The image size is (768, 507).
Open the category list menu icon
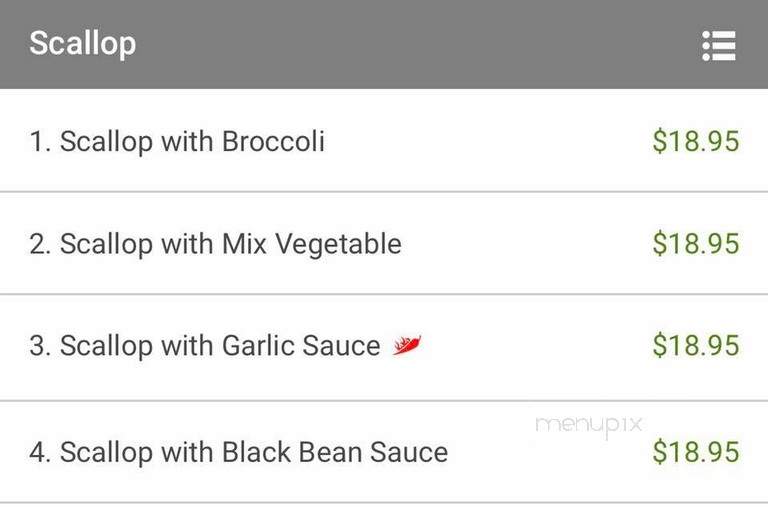coord(719,46)
